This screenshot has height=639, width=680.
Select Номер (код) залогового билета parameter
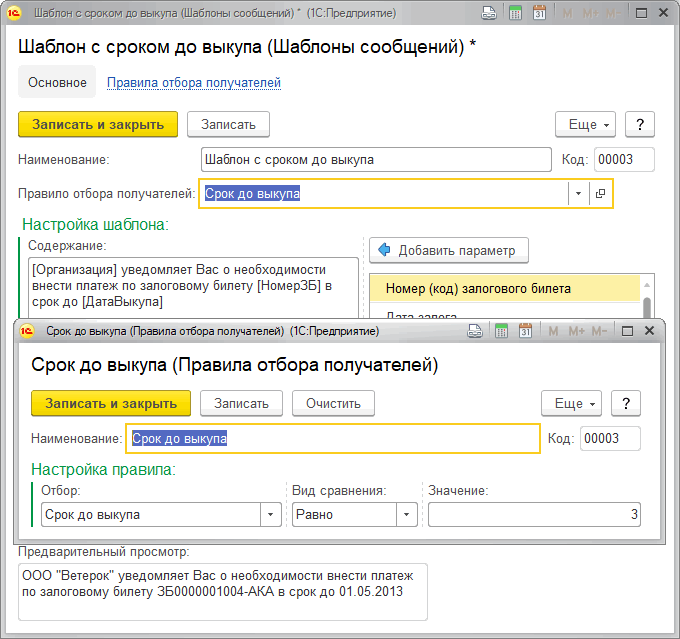coord(505,288)
